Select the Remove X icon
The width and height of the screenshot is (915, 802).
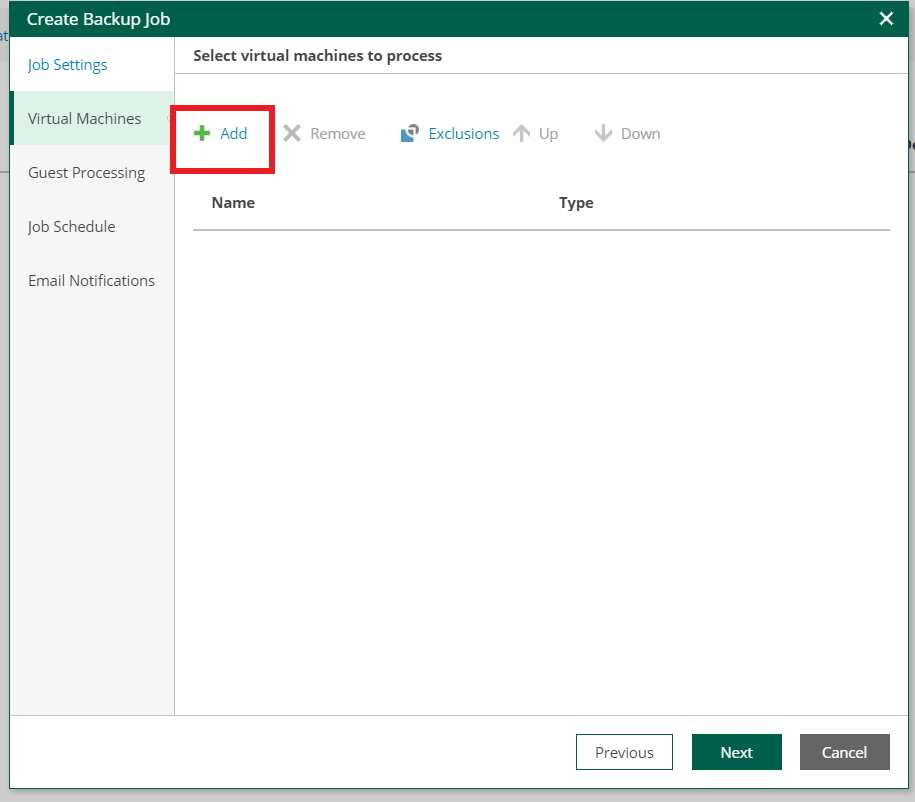[x=292, y=132]
